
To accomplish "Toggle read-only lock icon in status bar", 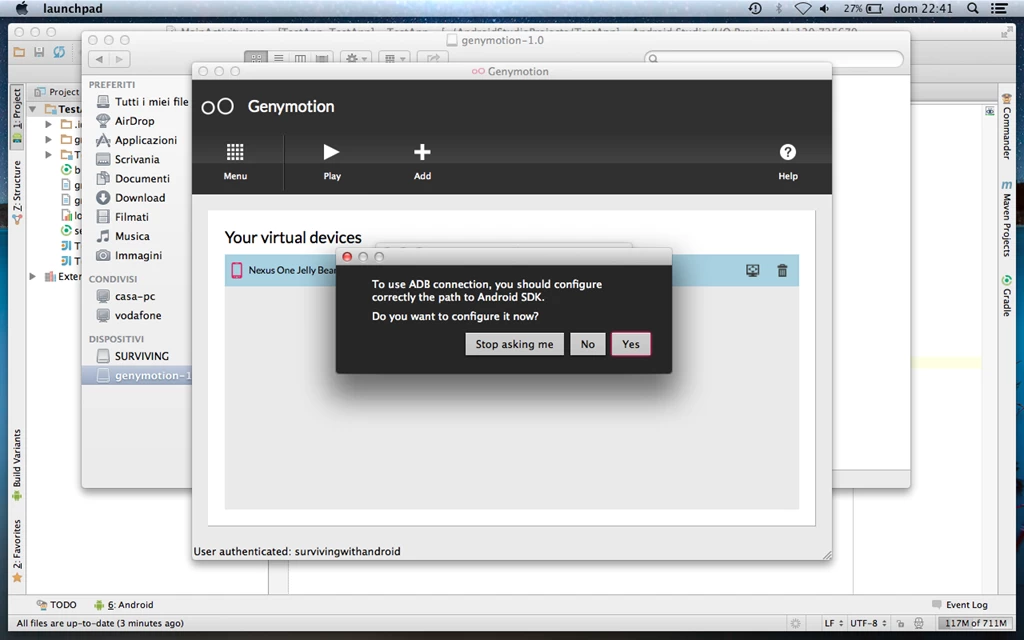I will tap(900, 623).
